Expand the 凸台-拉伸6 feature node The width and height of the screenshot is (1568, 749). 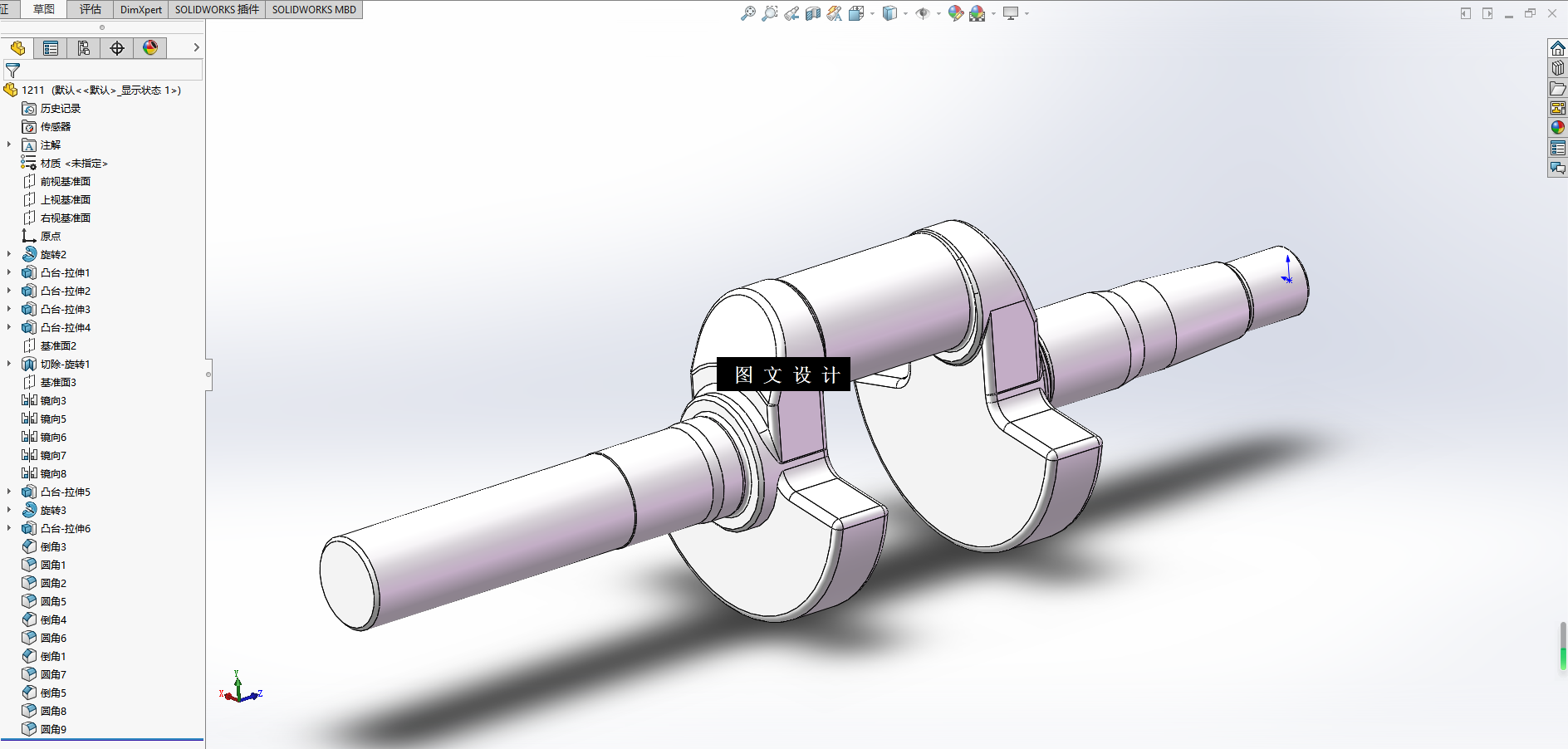click(9, 528)
